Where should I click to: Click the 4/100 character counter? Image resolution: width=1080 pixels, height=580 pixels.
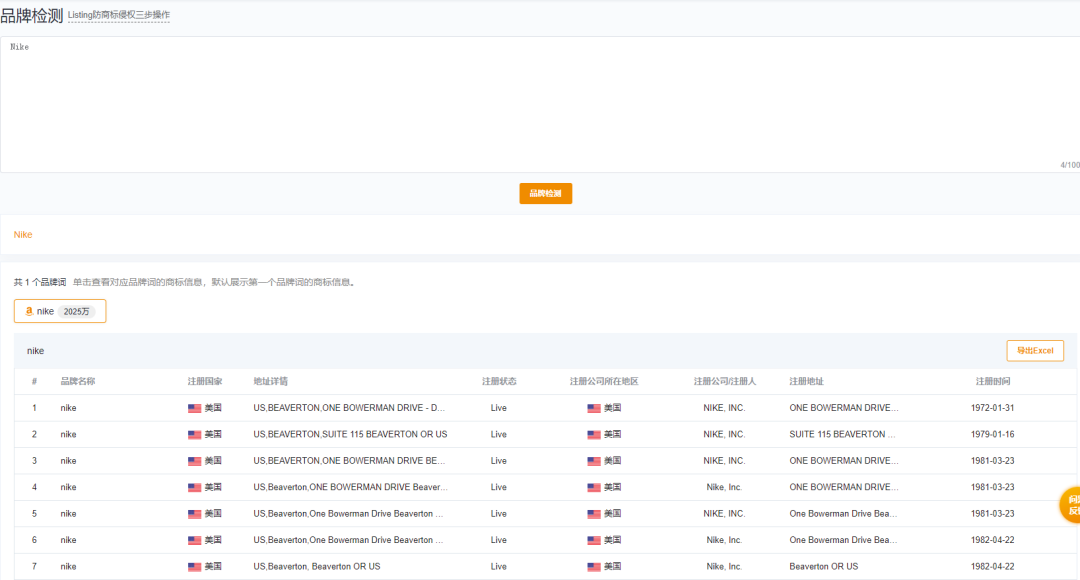tap(1070, 165)
